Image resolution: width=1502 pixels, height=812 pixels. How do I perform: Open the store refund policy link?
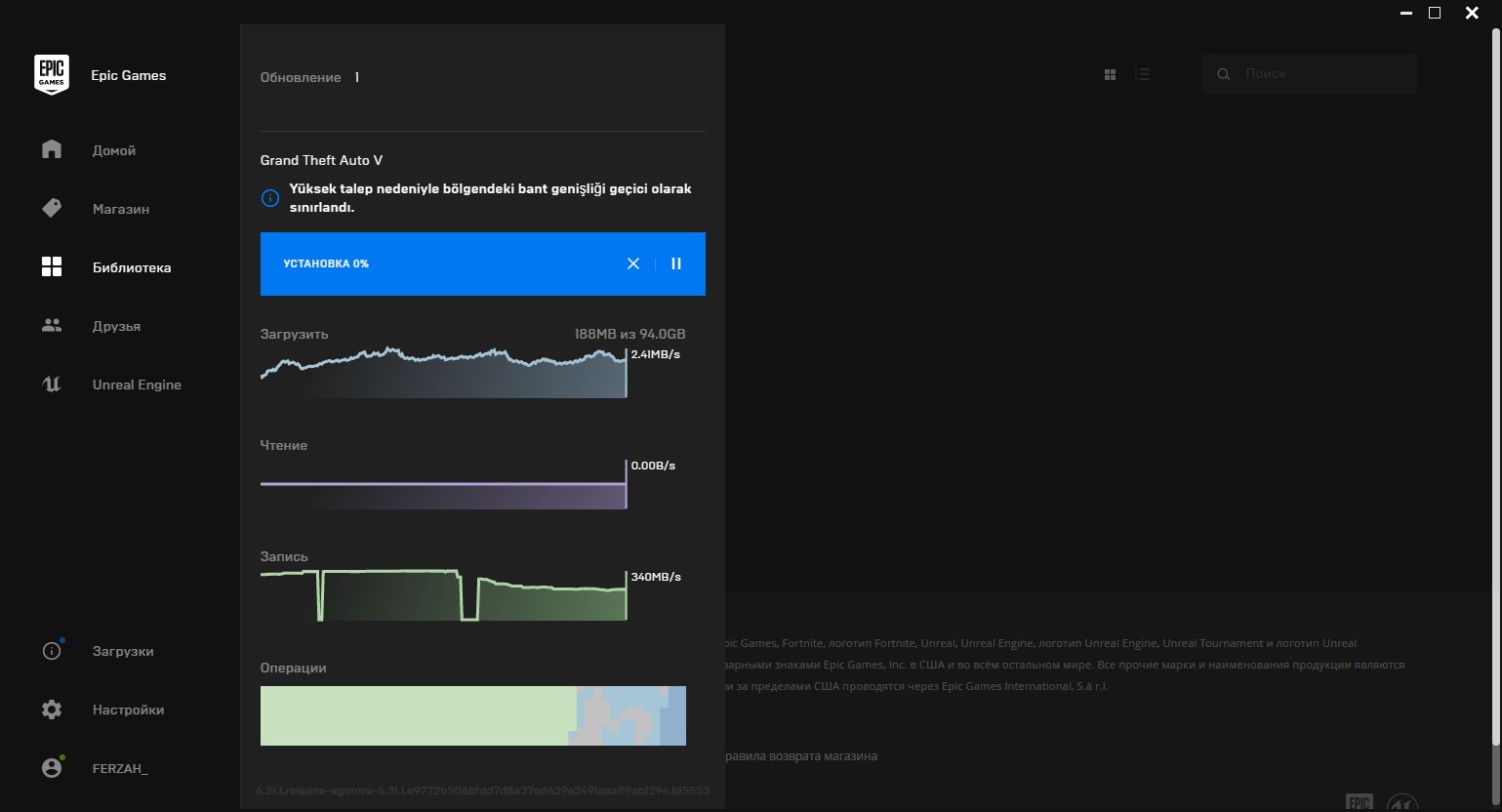coord(801,756)
